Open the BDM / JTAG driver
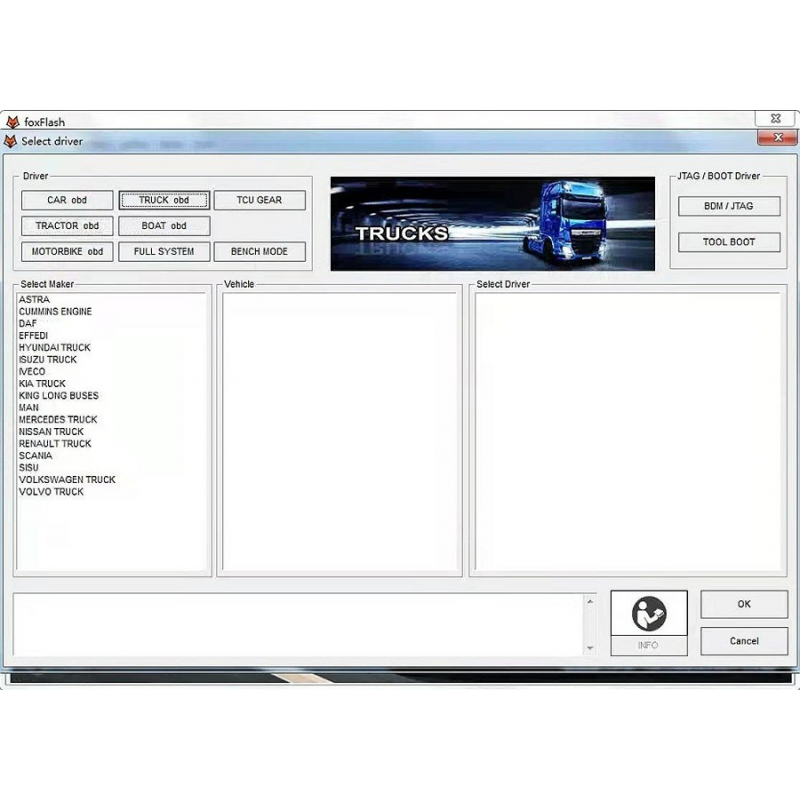The image size is (800, 800). 729,206
